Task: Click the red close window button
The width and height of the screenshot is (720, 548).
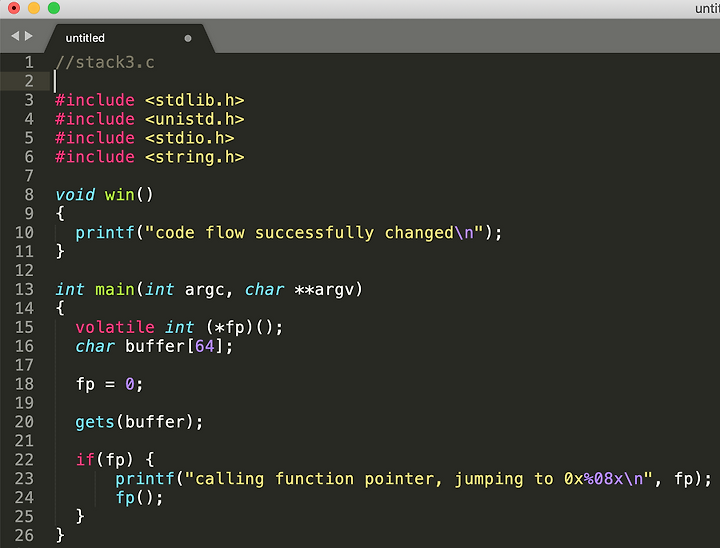Action: 14,8
